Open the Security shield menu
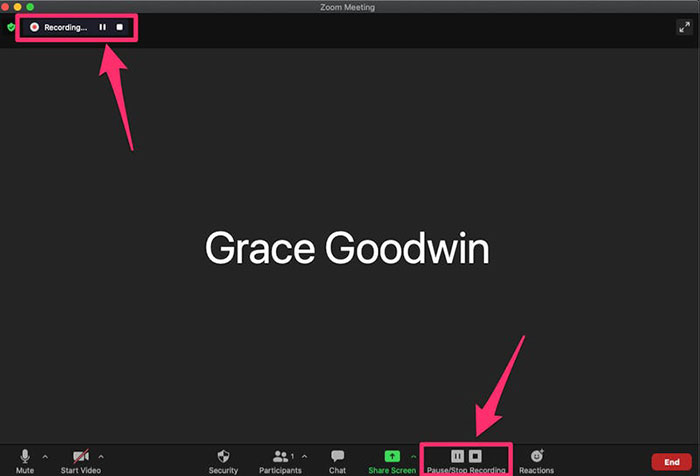Screen dimensions: 700x476 (223, 457)
